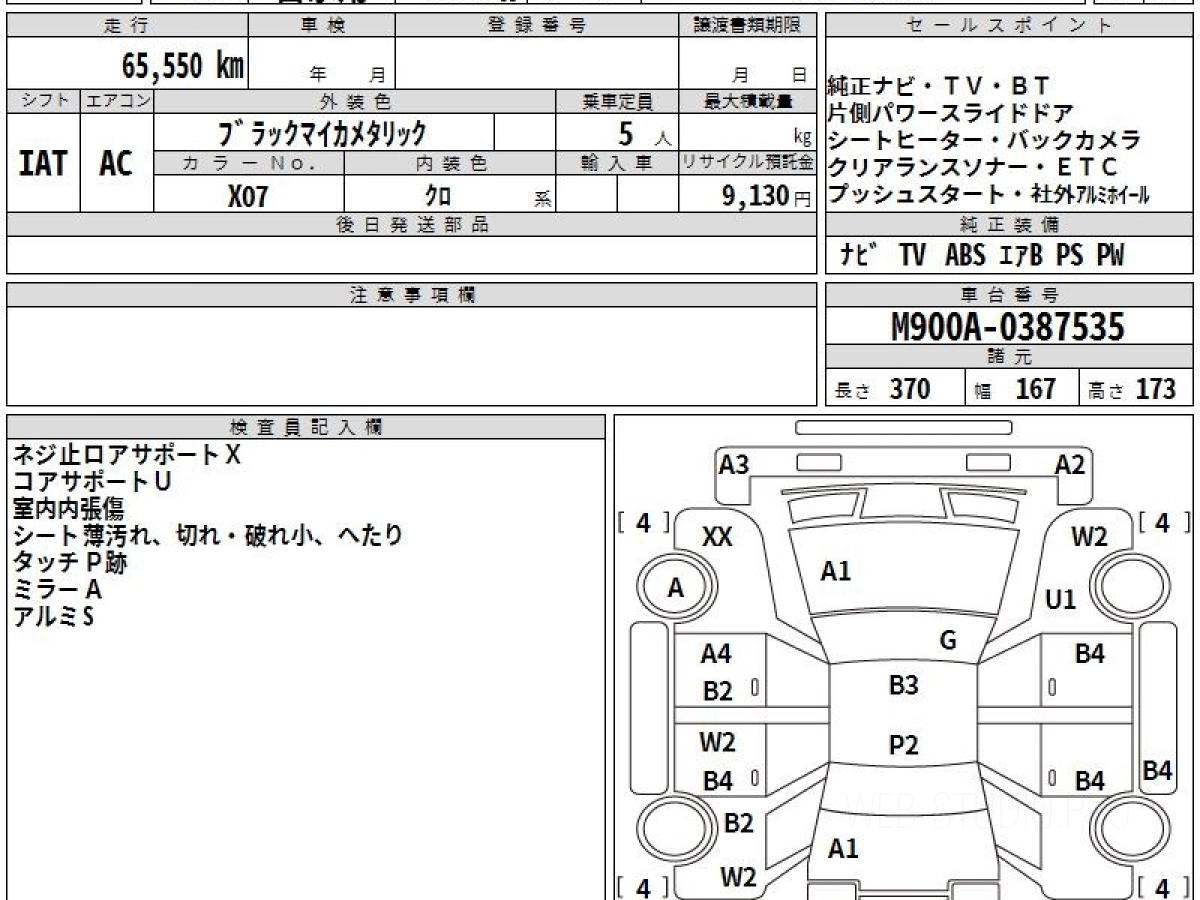
Task: Click the シフト label
Action: point(43,101)
